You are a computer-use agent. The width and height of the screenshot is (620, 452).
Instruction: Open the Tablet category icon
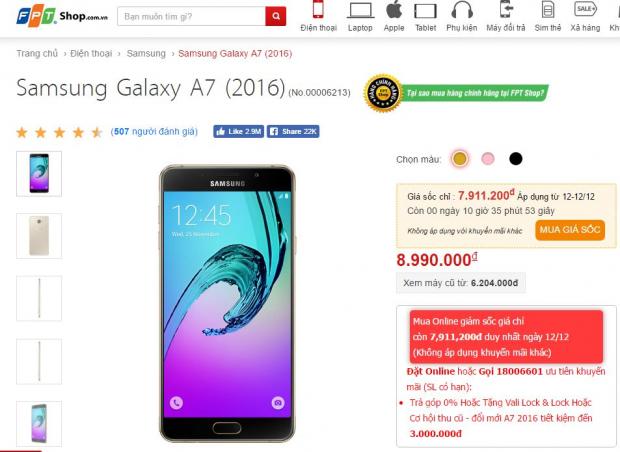click(x=425, y=11)
